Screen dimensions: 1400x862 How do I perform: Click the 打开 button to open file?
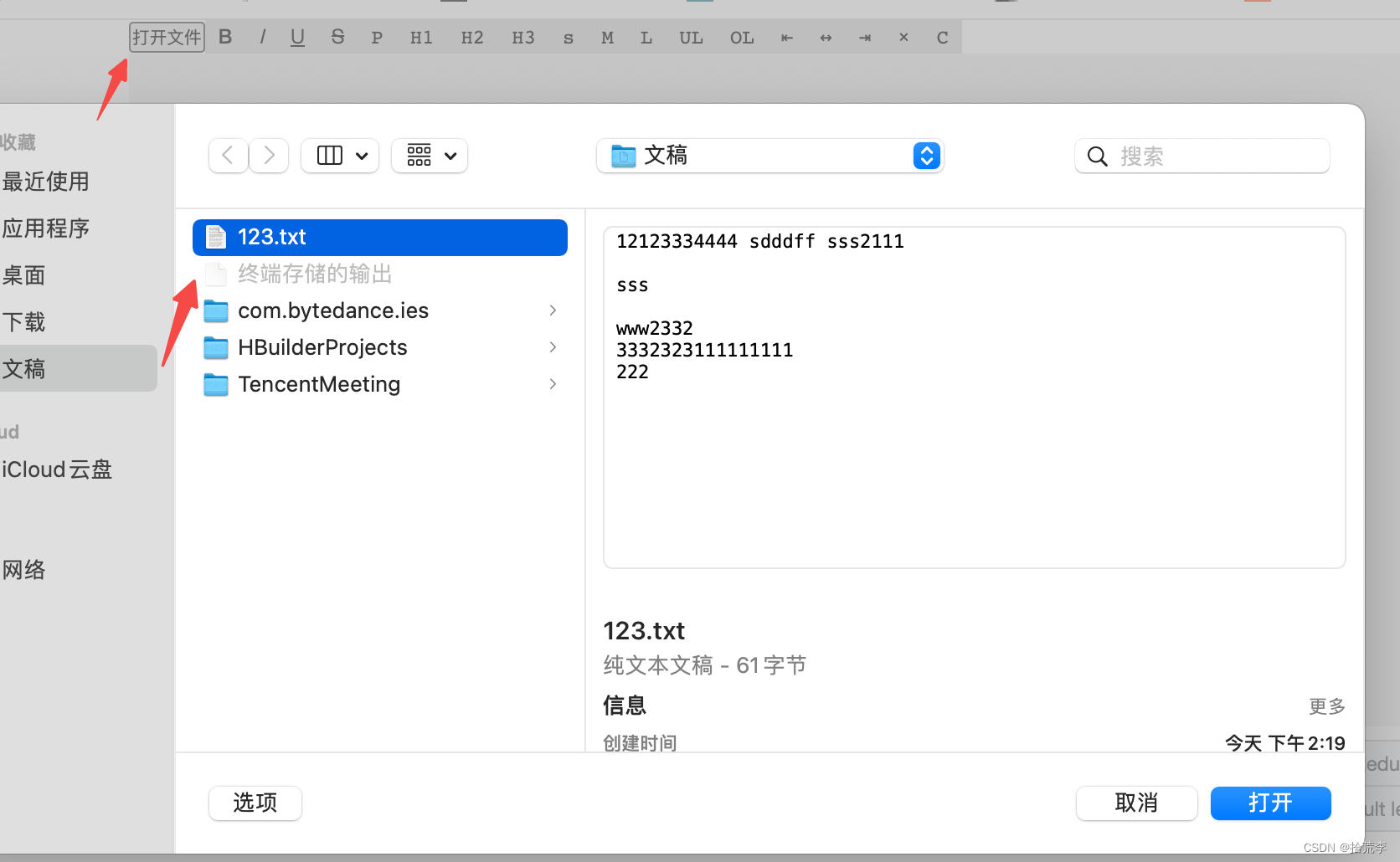pos(1269,803)
